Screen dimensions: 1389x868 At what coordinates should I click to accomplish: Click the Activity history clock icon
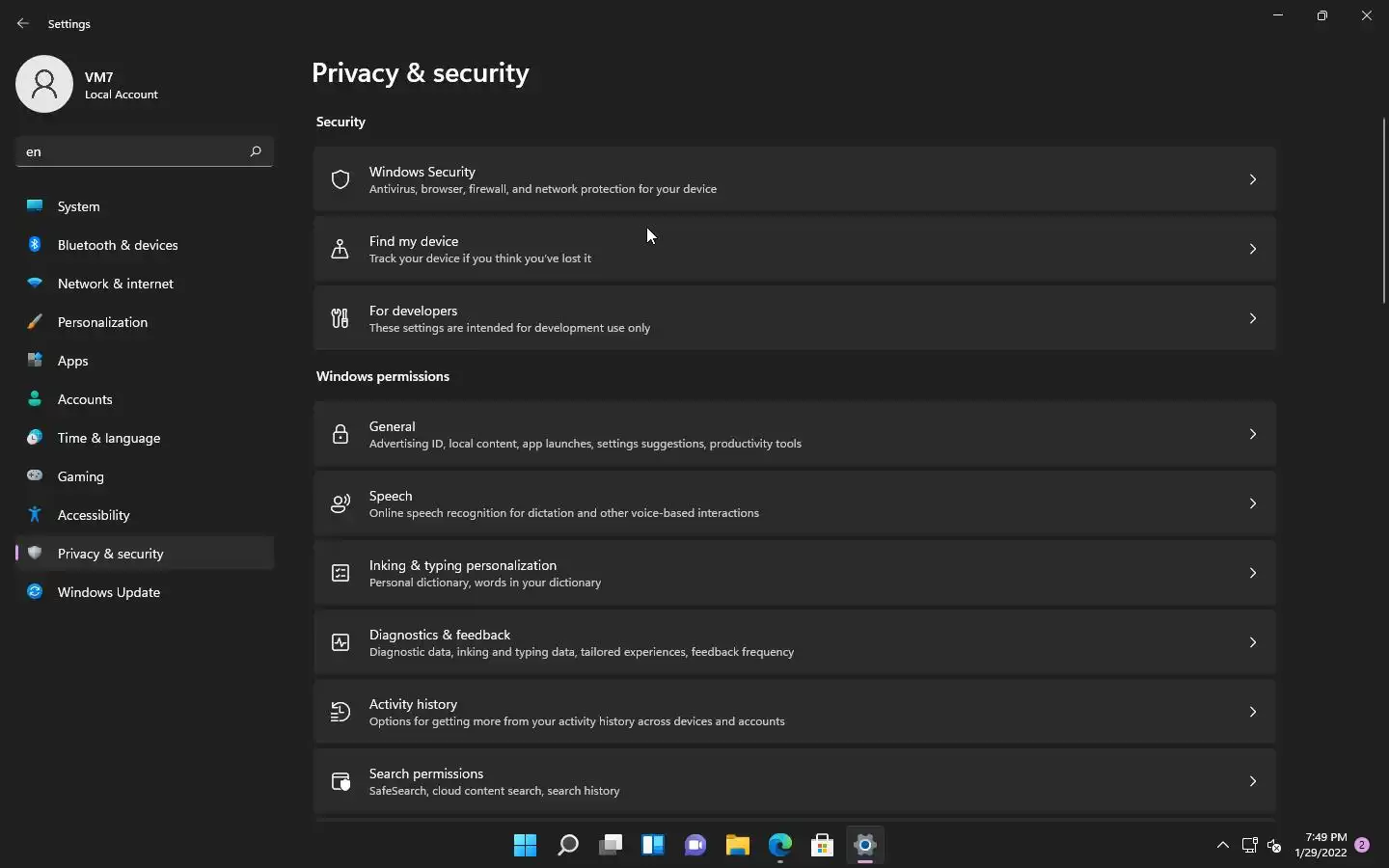tap(340, 712)
